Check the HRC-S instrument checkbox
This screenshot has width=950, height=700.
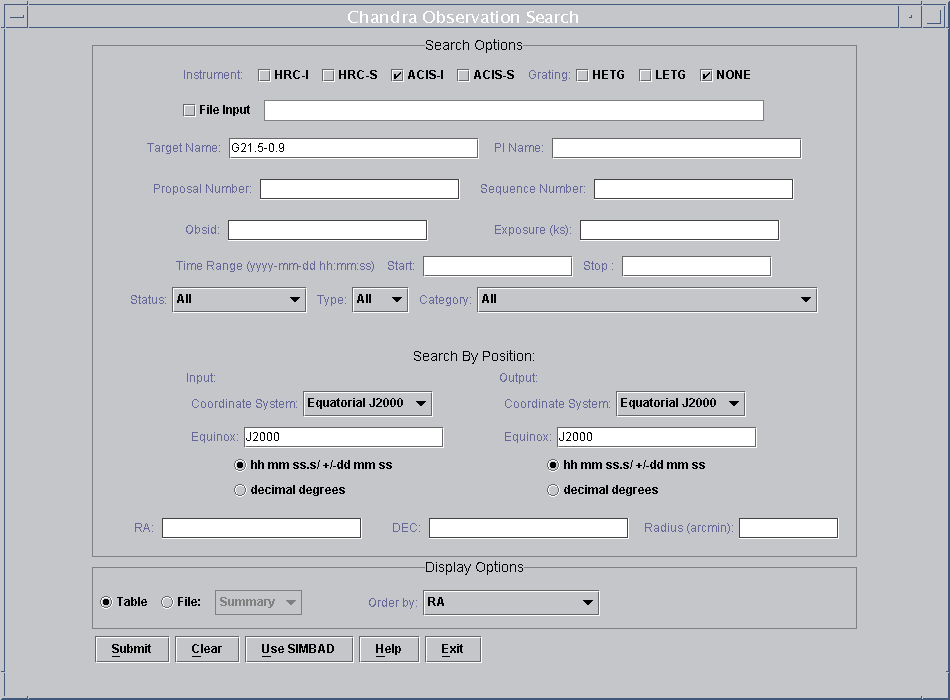click(x=328, y=75)
